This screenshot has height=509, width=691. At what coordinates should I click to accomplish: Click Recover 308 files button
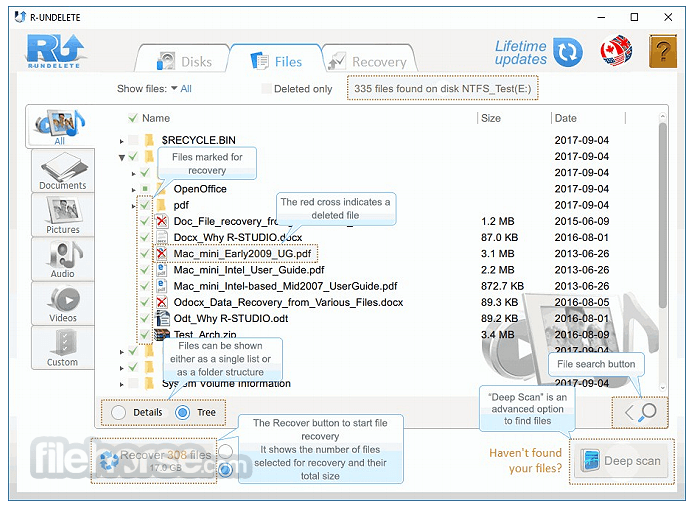(154, 461)
